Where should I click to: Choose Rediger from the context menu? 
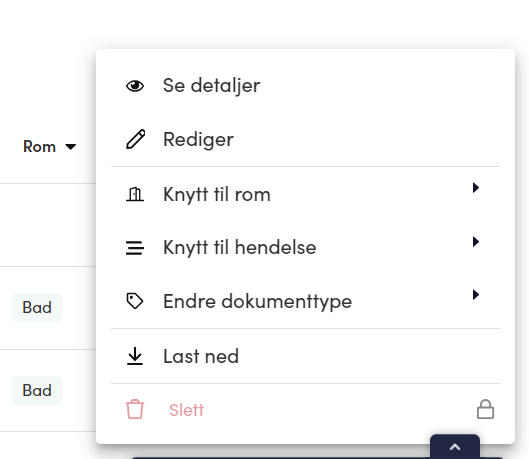pyautogui.click(x=305, y=139)
